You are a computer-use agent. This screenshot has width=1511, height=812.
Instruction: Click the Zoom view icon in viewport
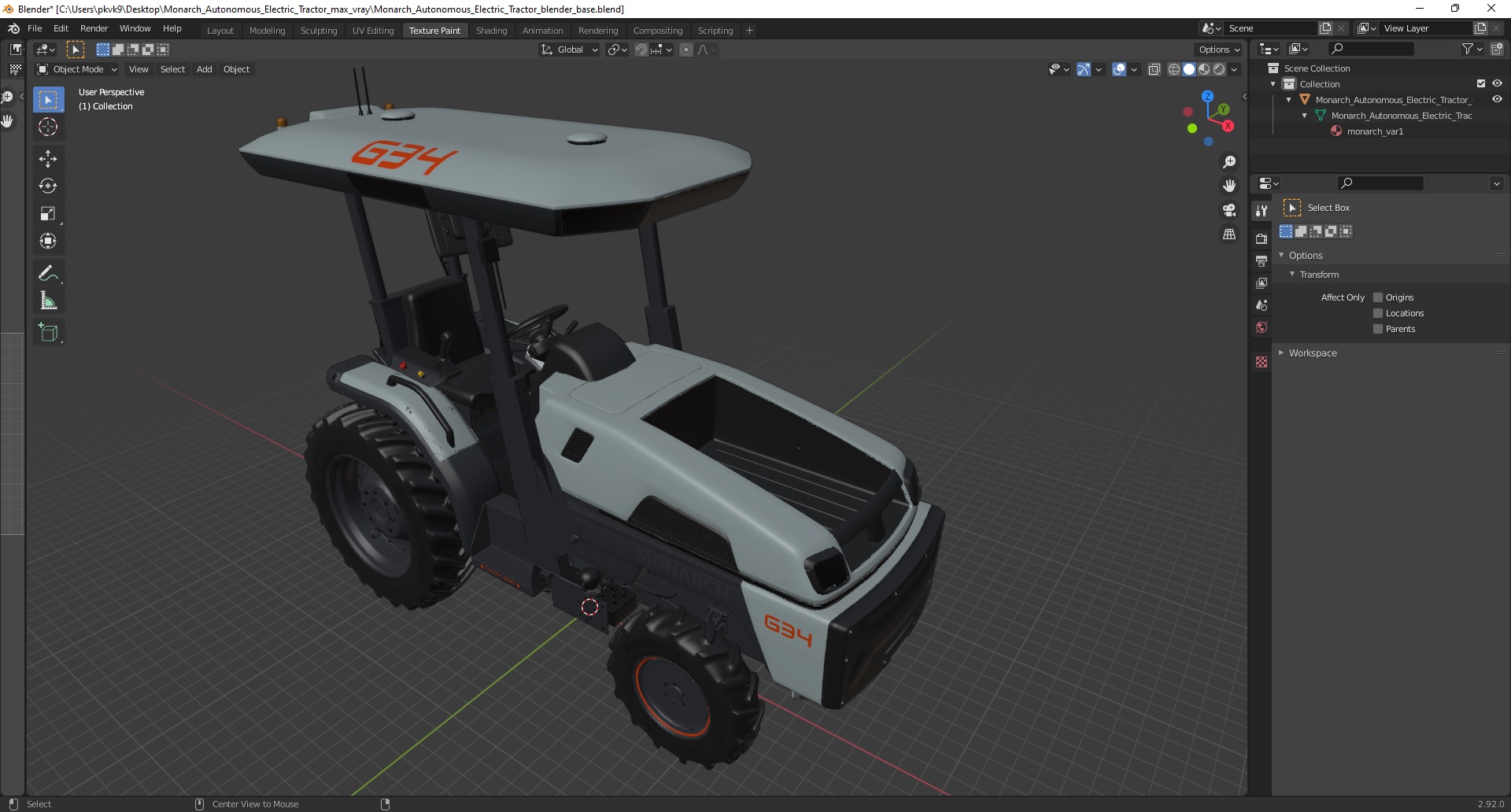tap(1229, 162)
